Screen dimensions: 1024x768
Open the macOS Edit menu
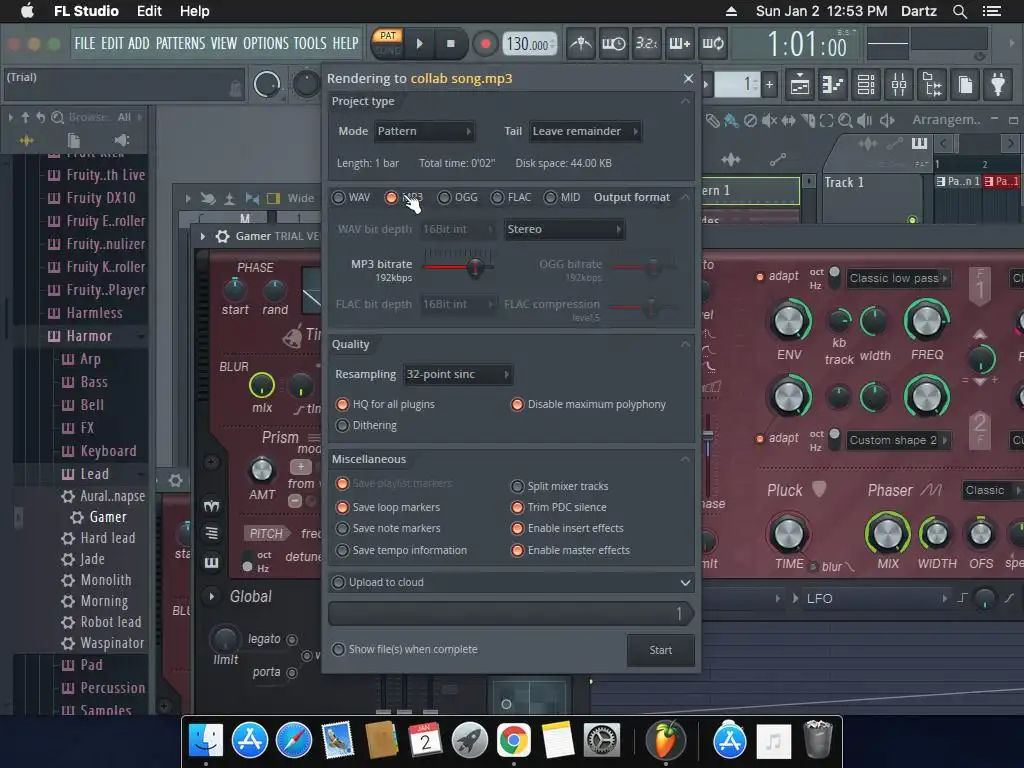(x=149, y=11)
